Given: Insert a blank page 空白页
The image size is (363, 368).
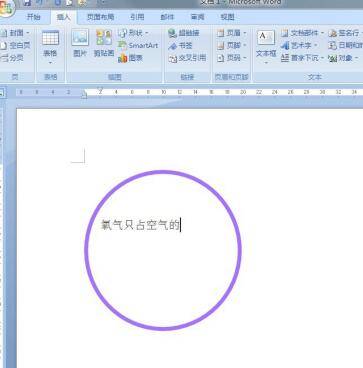Looking at the screenshot, I should pyautogui.click(x=16, y=45).
